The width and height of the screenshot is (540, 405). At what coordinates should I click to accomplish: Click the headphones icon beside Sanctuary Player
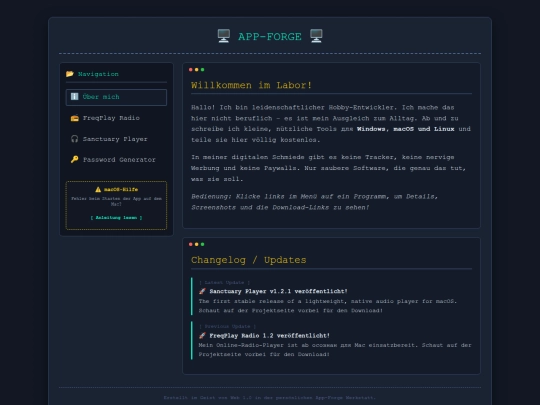[x=74, y=139]
